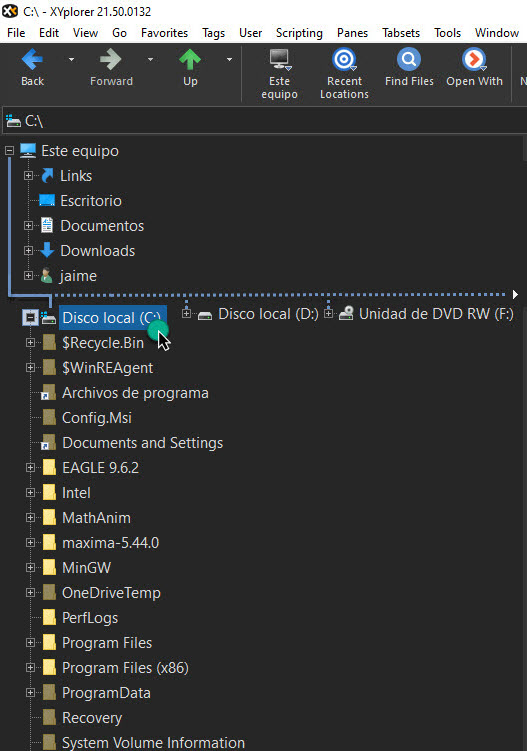Collapse the Este equipo root node
527x751 pixels.
[x=9, y=150]
